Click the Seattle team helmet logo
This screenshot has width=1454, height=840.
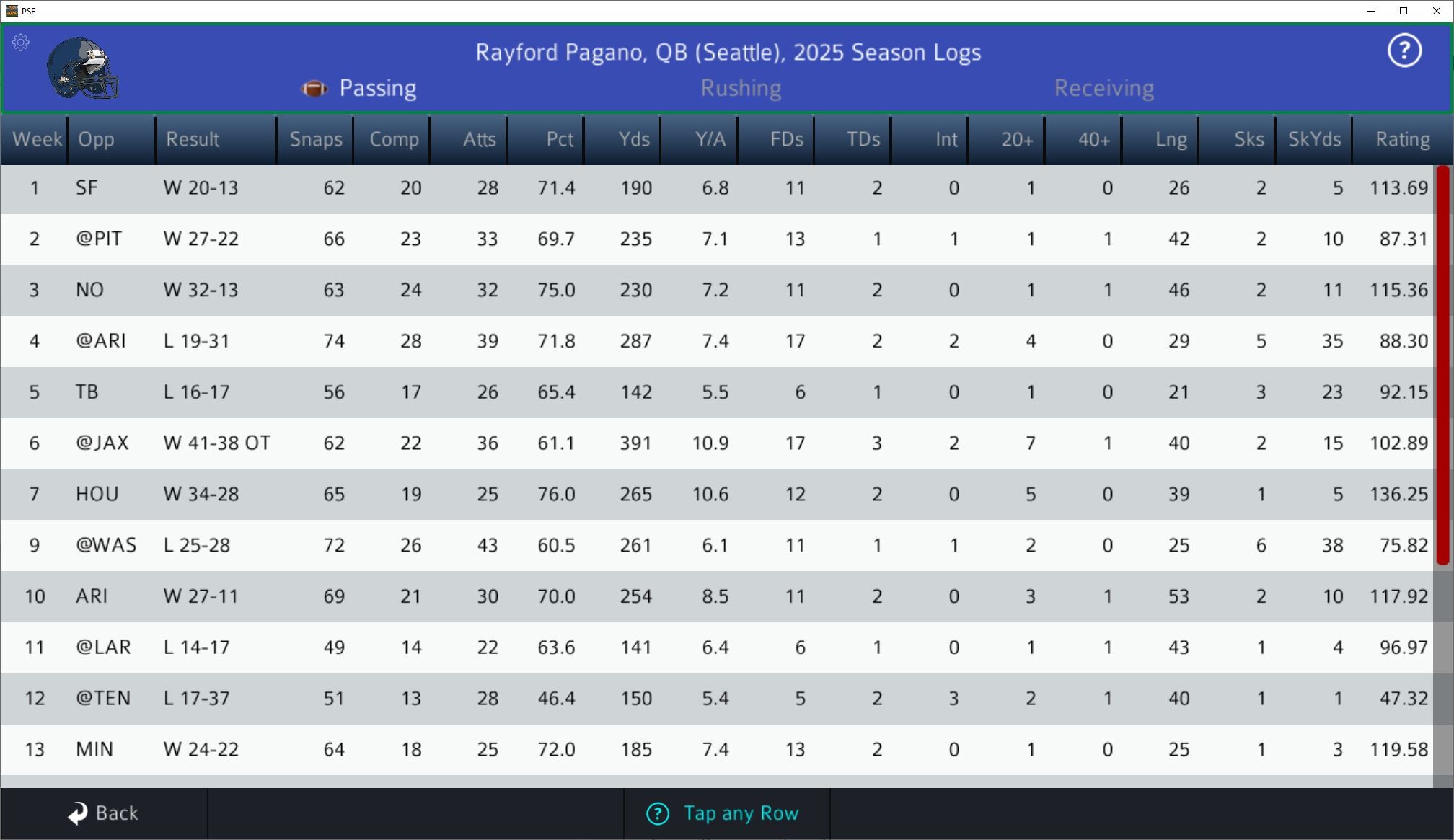(82, 68)
